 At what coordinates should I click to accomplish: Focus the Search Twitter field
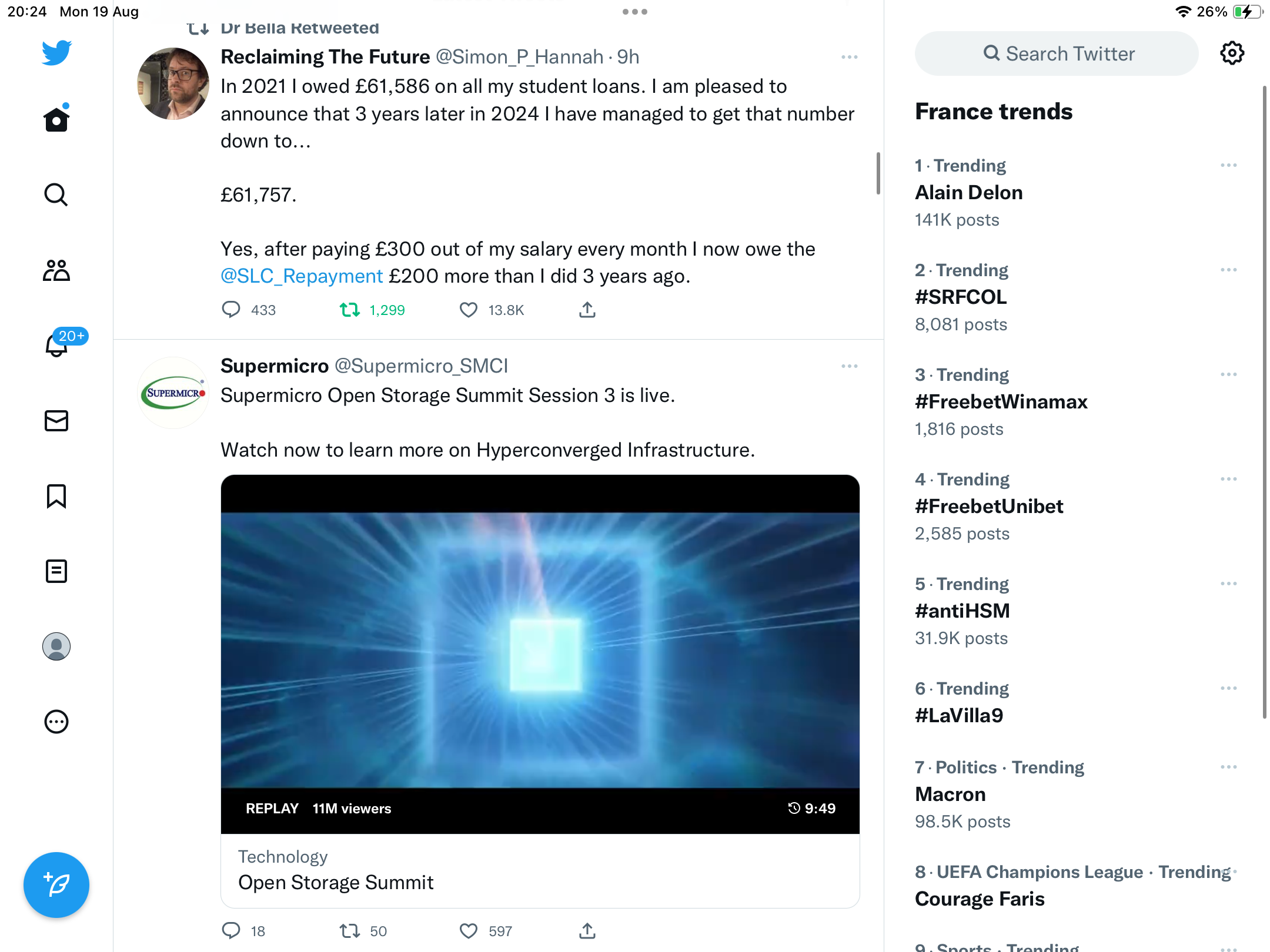(x=1057, y=53)
